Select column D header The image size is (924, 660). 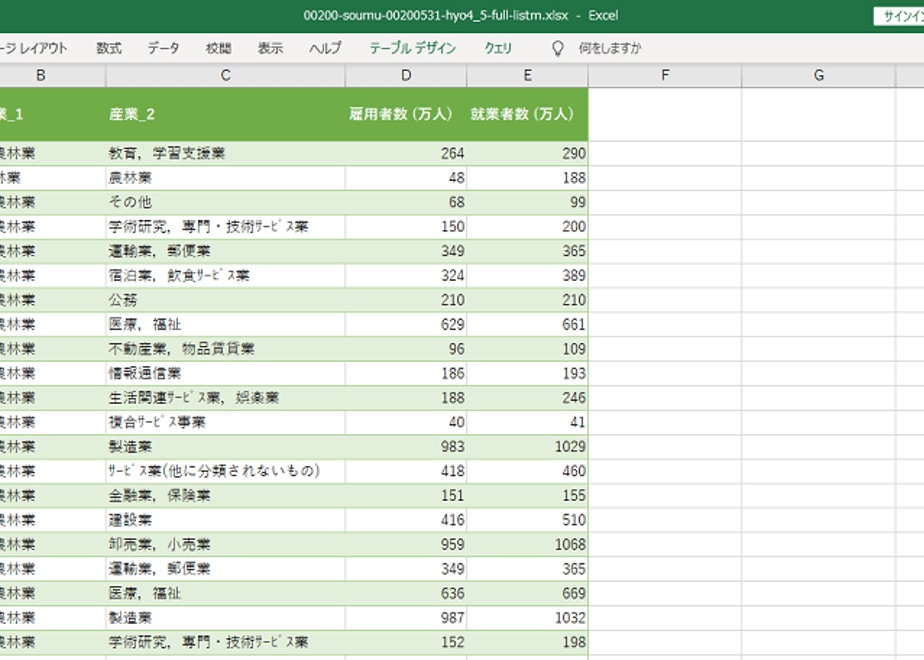(x=406, y=75)
